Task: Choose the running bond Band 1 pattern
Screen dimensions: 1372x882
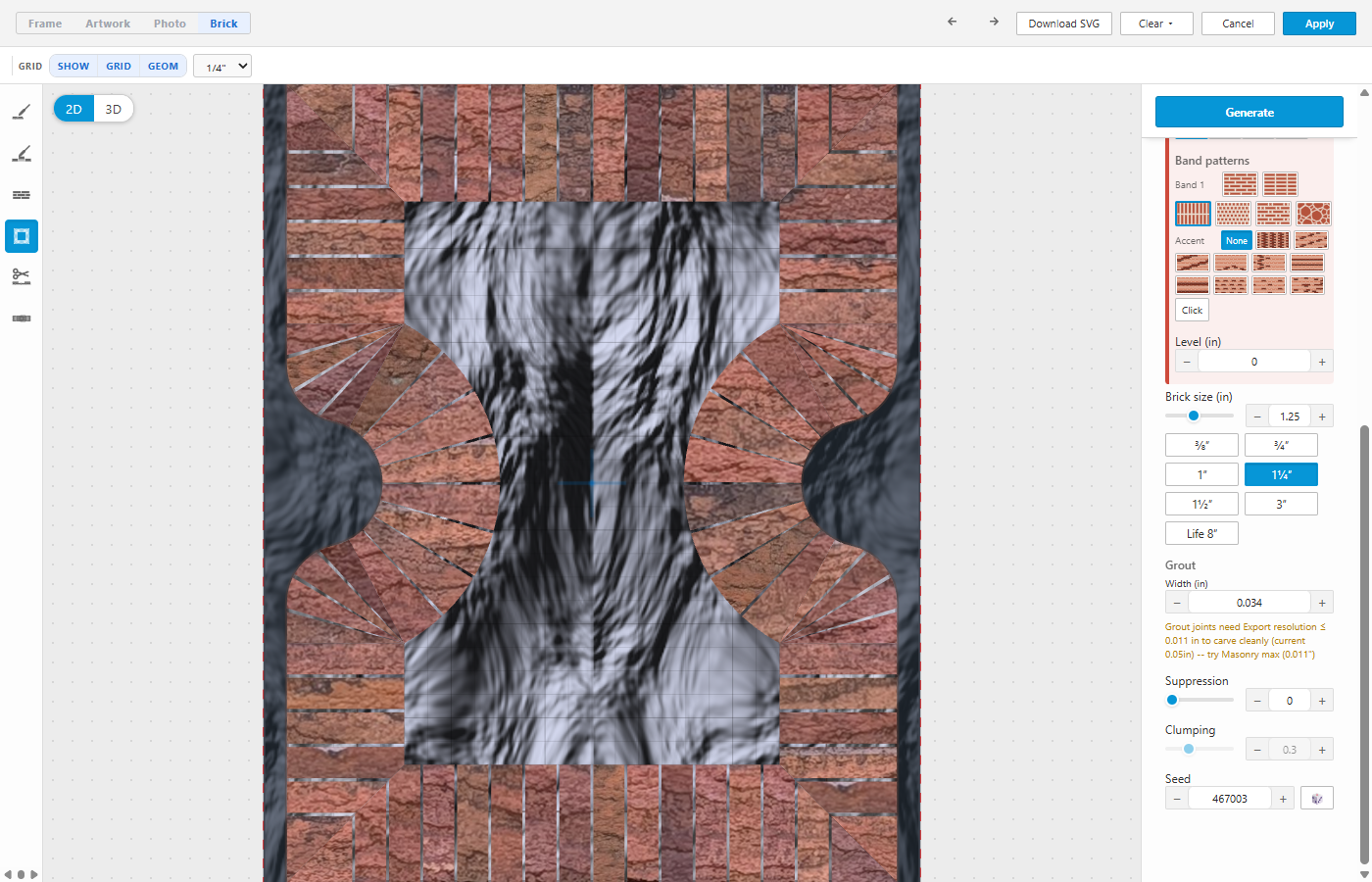Action: (x=1240, y=184)
